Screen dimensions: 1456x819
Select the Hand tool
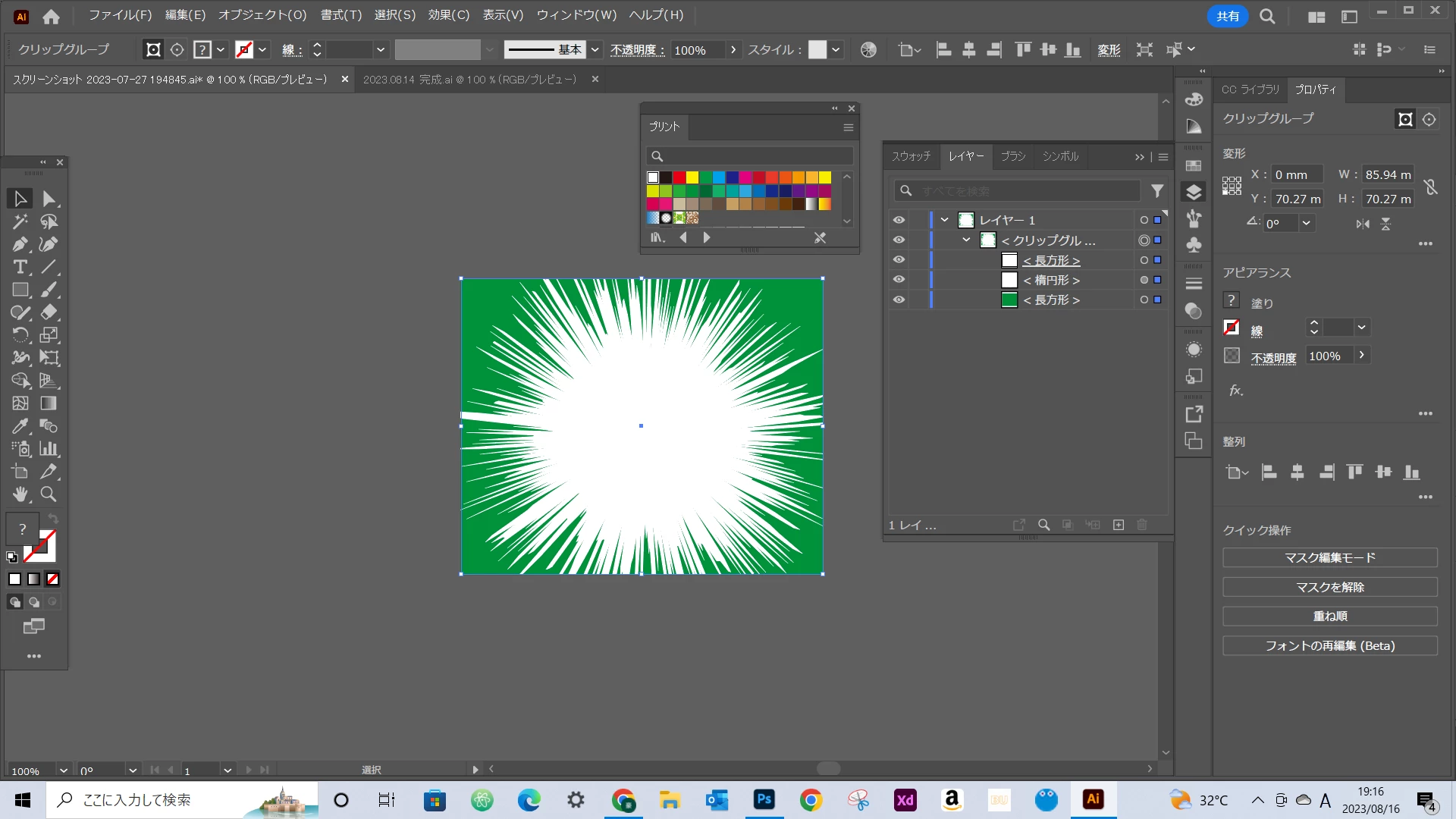pyautogui.click(x=20, y=494)
